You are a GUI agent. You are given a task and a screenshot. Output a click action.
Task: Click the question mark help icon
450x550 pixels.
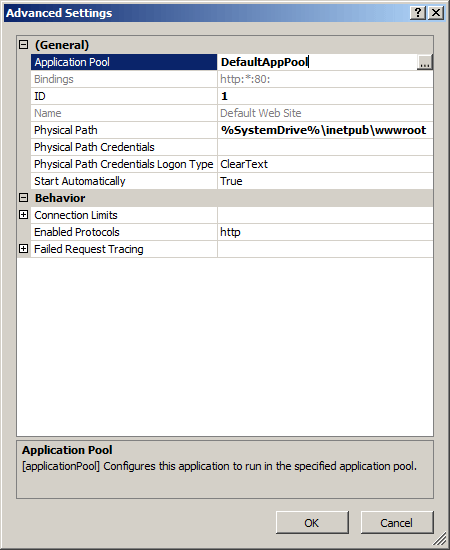418,13
